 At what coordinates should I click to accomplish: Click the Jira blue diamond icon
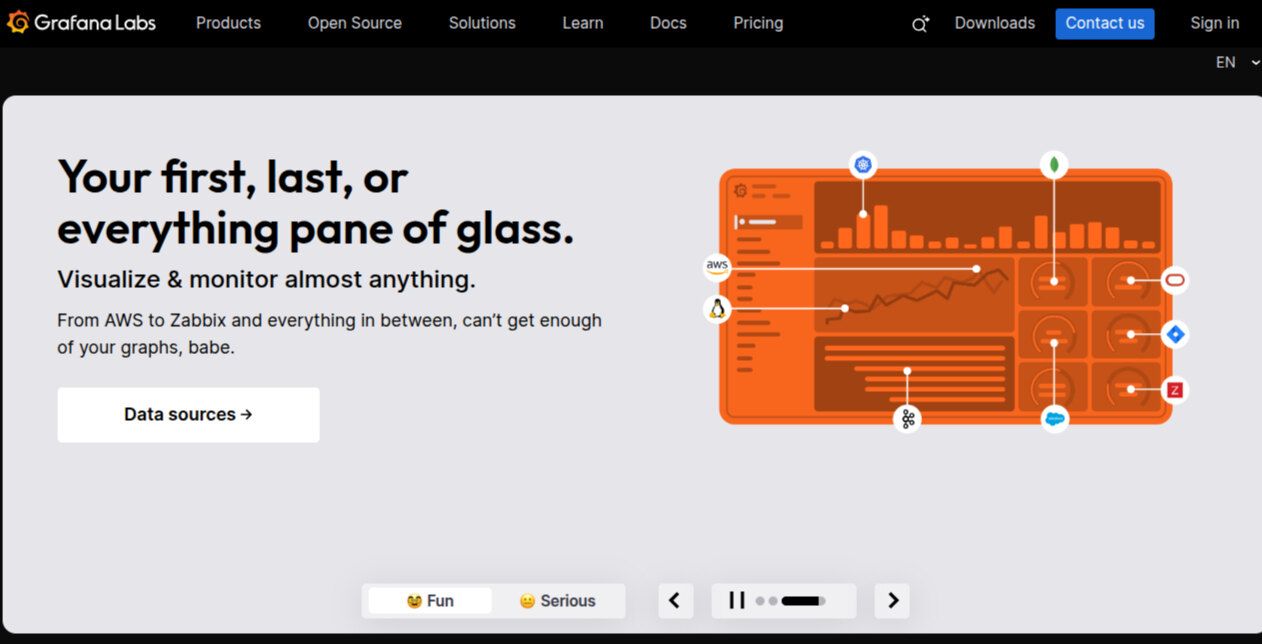click(1175, 334)
